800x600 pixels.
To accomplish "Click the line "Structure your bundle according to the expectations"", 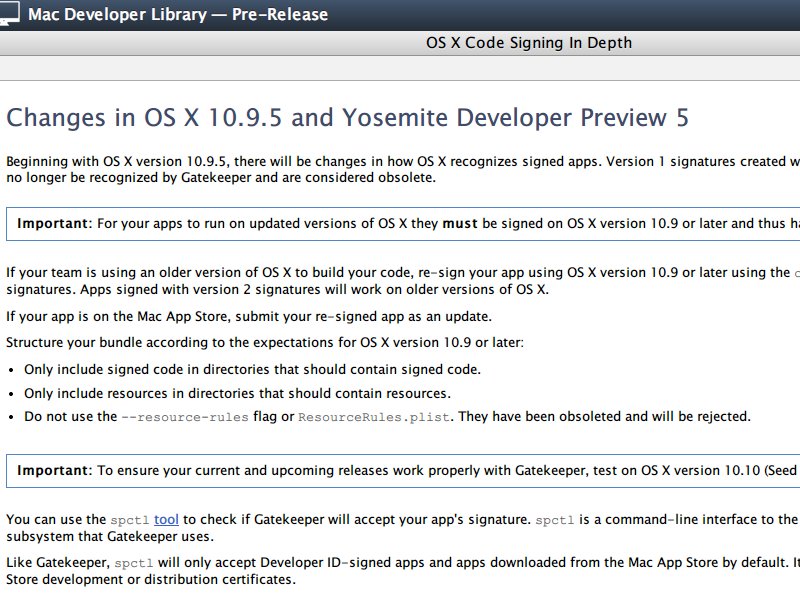I will point(265,342).
